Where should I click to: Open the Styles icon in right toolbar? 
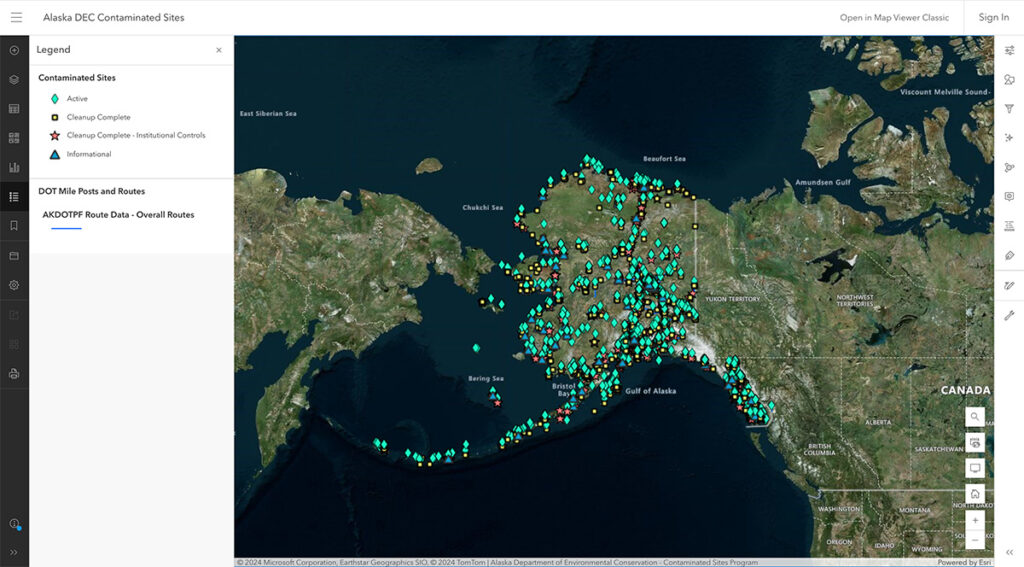pos(1009,80)
